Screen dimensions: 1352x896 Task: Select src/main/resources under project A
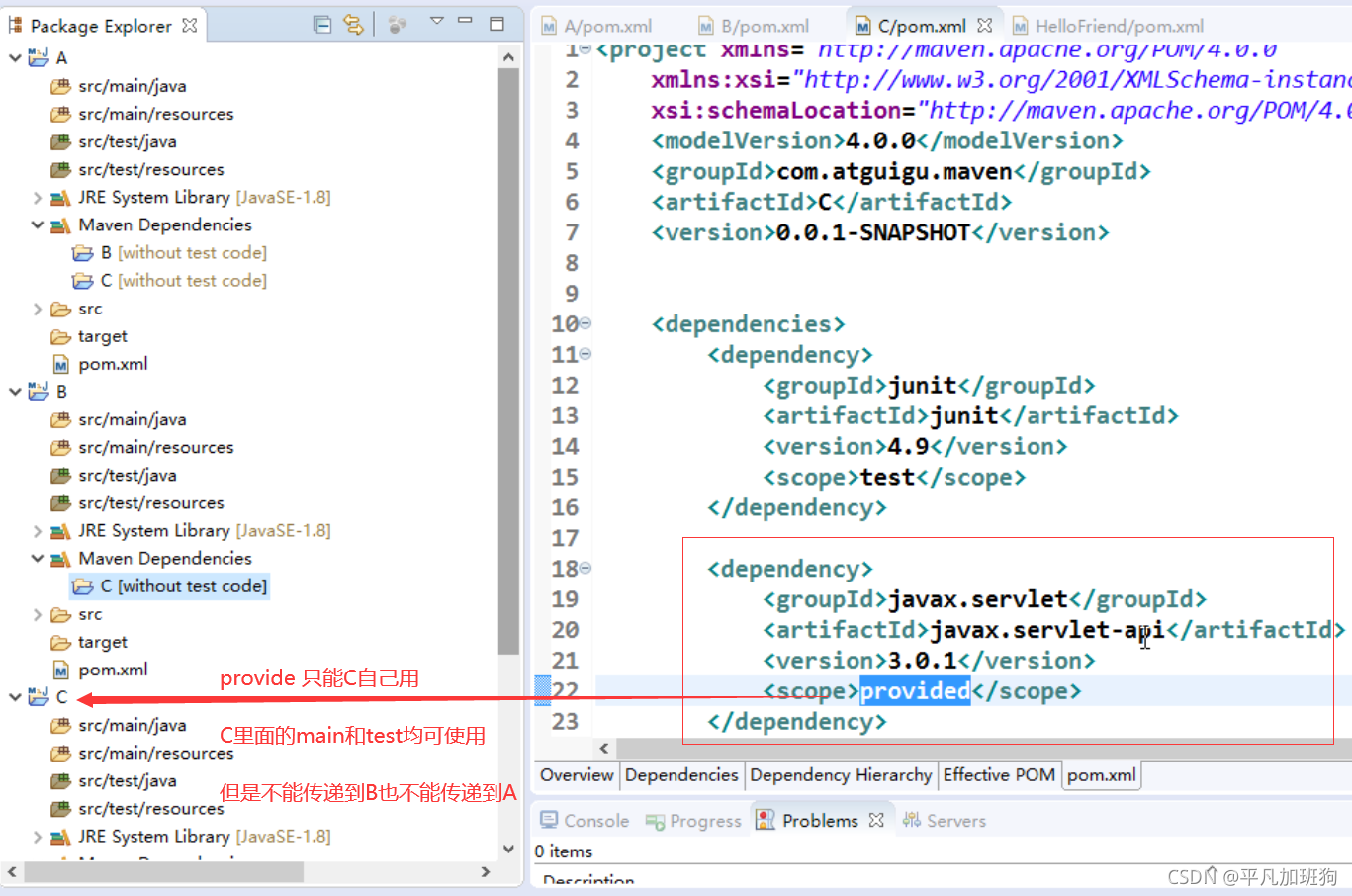click(x=156, y=114)
